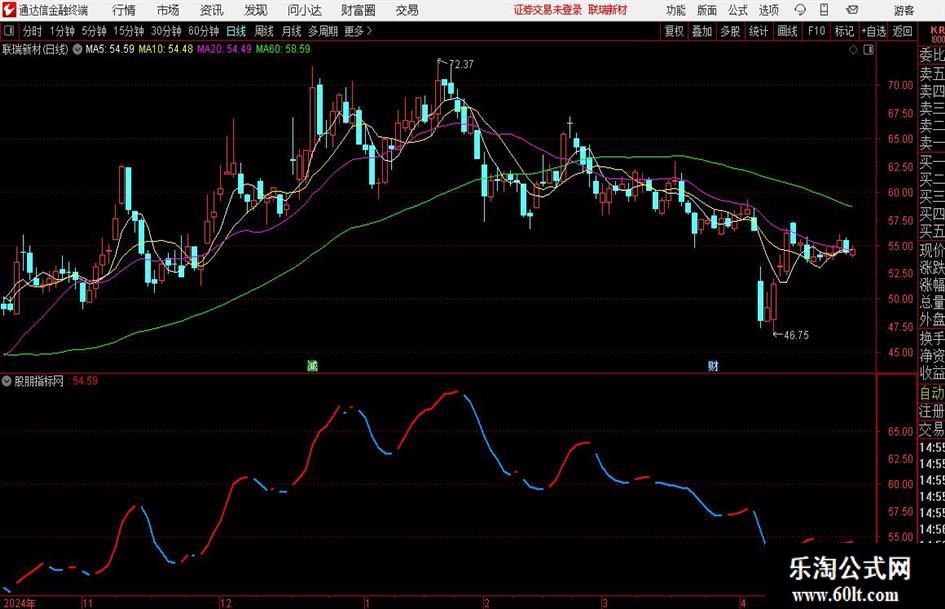
Task: Click the 46.75 low price annotation
Action: click(797, 335)
